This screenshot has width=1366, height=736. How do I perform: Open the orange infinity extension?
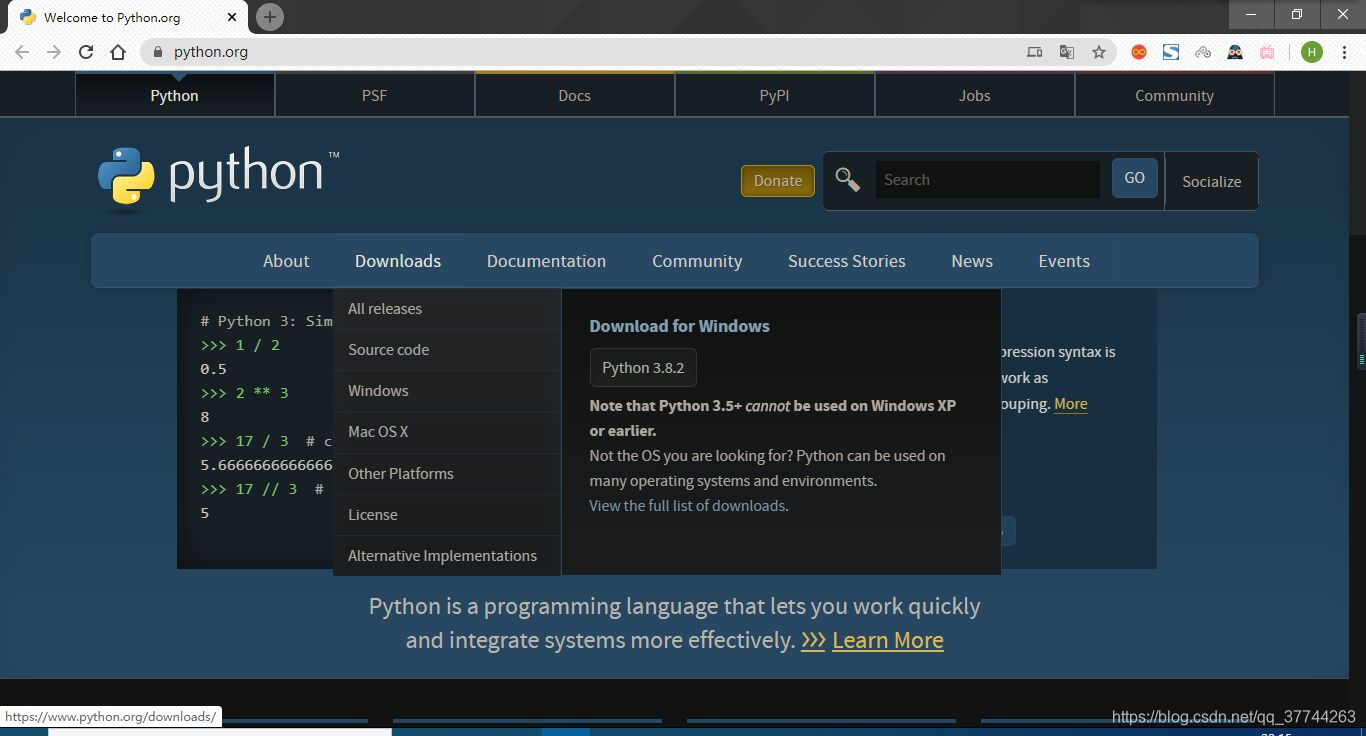[x=1139, y=52]
